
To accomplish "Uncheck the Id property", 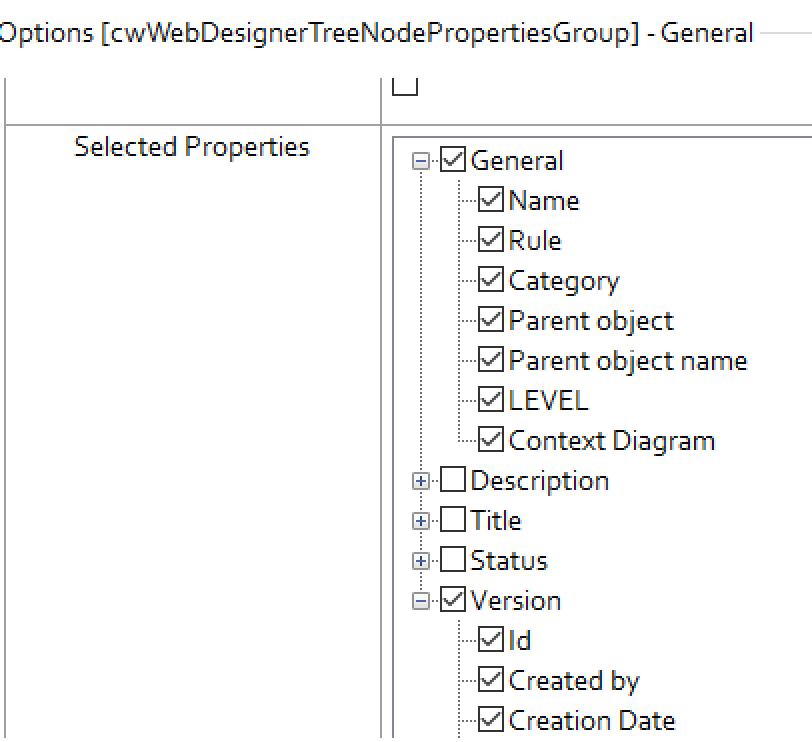I will pos(490,640).
